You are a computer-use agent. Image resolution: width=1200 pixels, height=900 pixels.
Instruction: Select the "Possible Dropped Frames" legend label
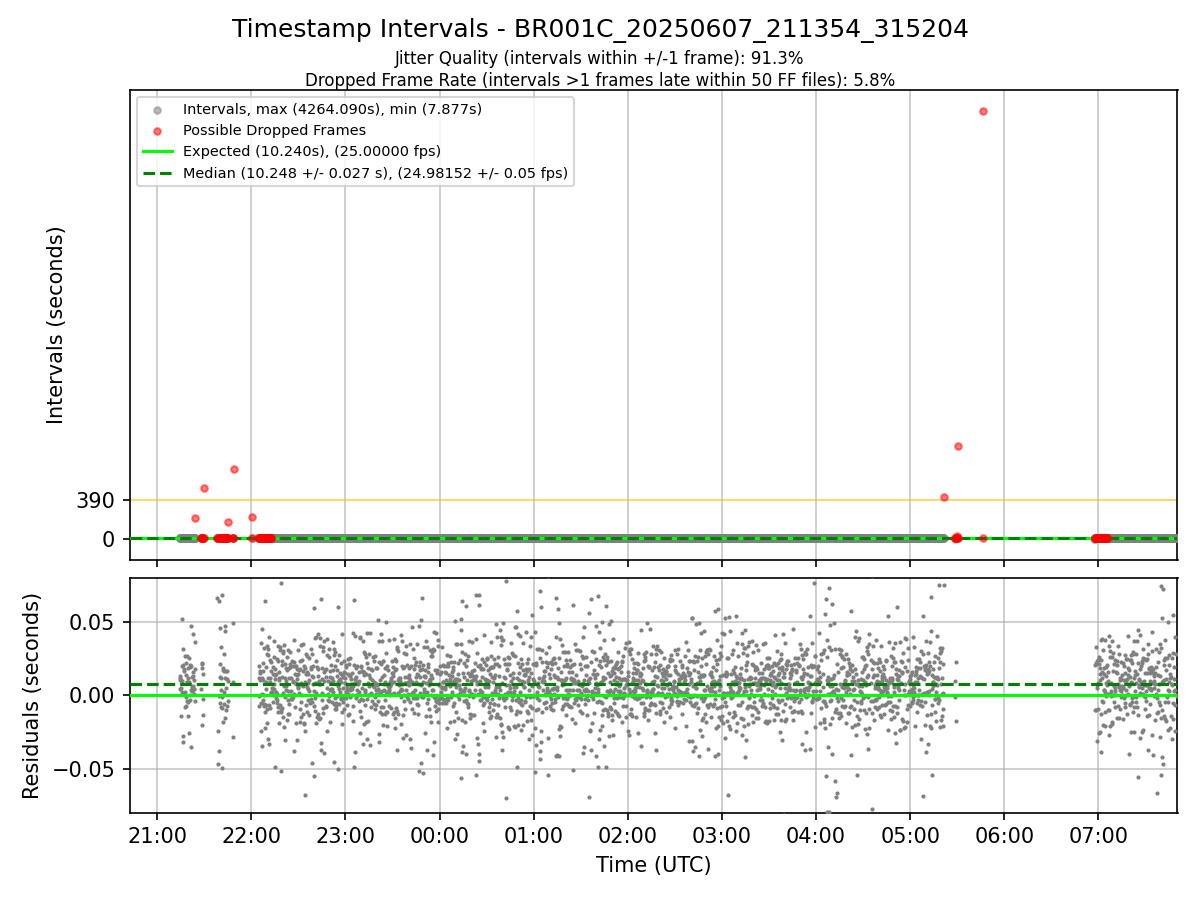point(274,130)
